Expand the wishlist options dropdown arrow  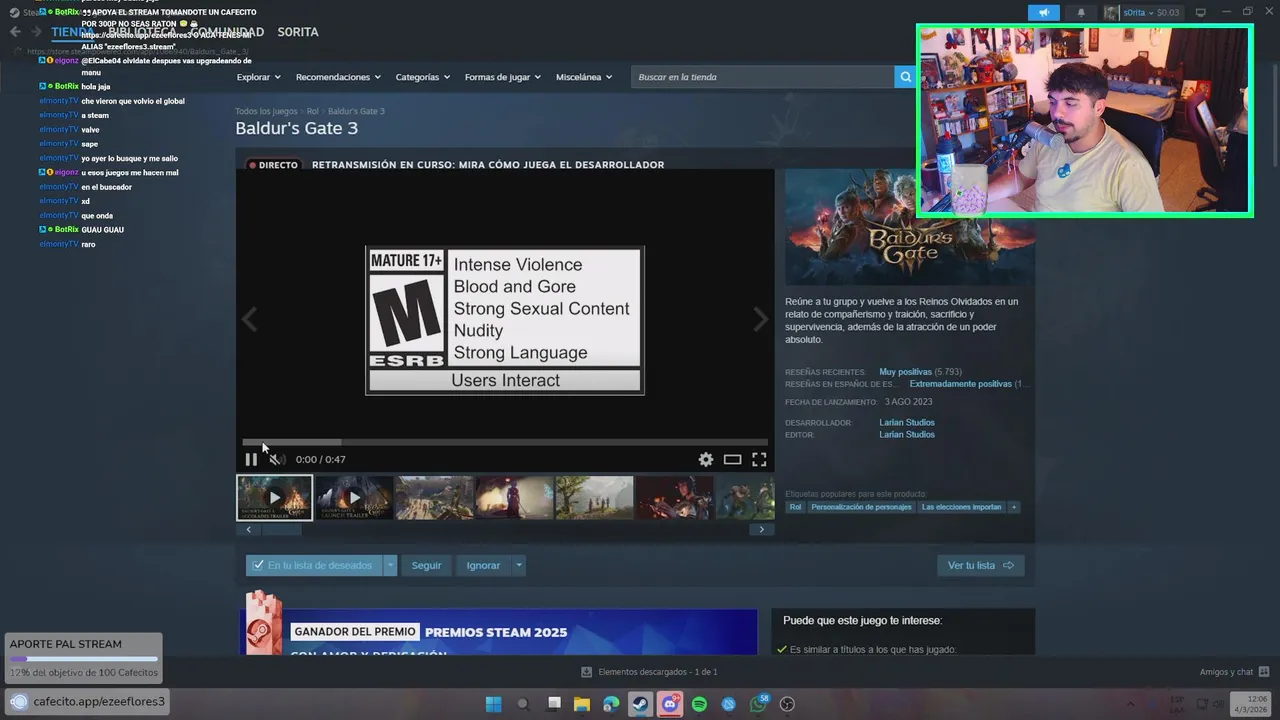click(390, 565)
